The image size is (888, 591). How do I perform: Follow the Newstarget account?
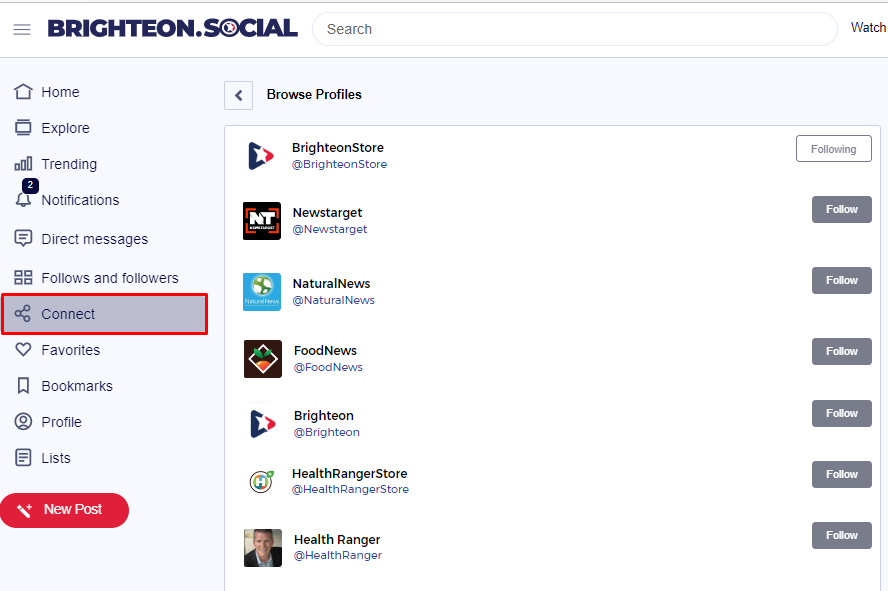click(x=842, y=209)
